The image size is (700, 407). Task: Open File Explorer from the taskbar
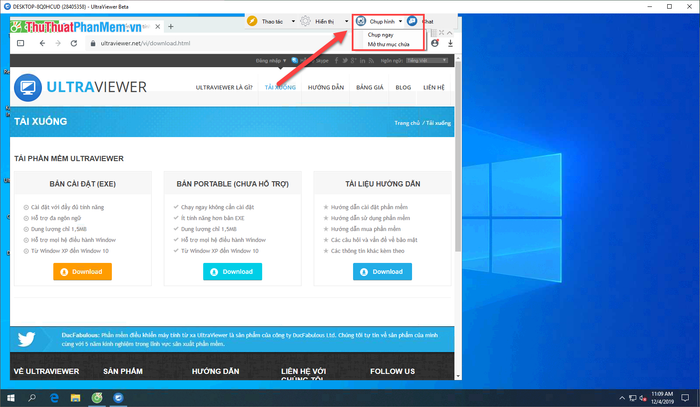75,398
